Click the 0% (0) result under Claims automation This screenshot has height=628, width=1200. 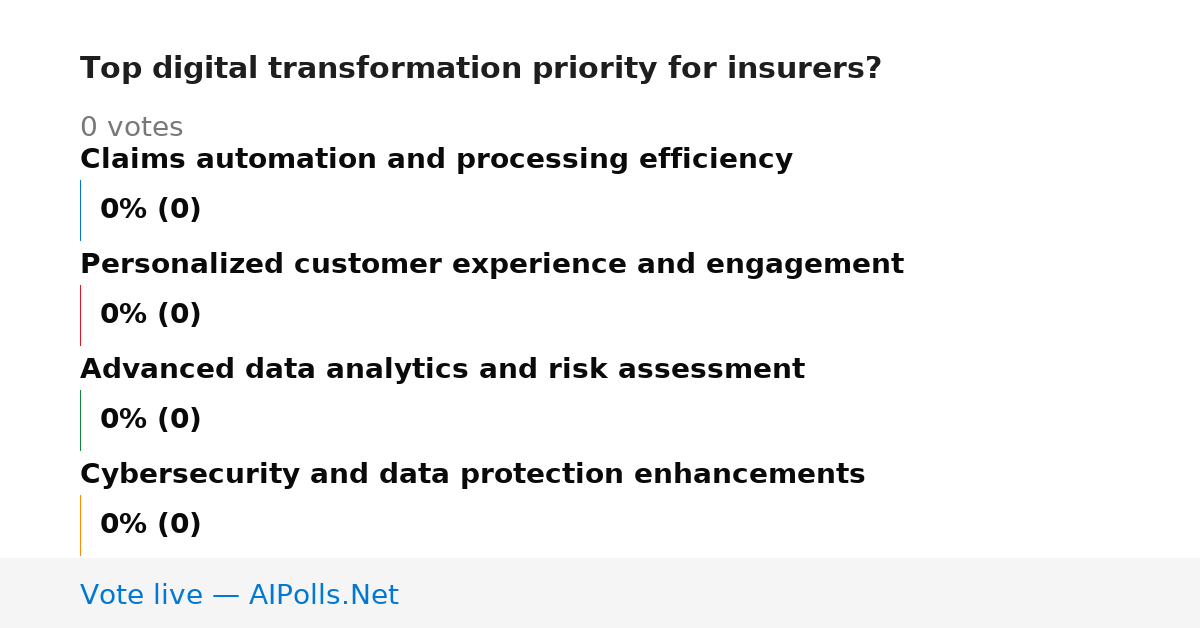[x=151, y=210]
